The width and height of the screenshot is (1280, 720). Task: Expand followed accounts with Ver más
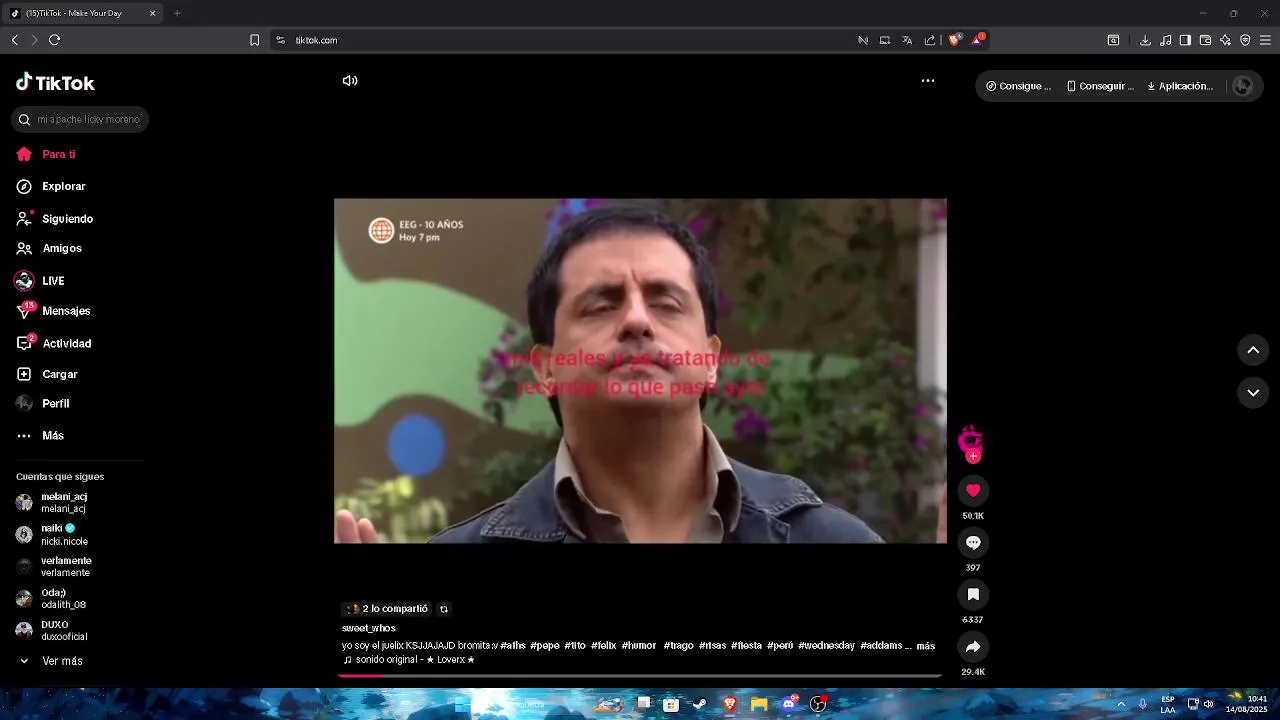50,661
